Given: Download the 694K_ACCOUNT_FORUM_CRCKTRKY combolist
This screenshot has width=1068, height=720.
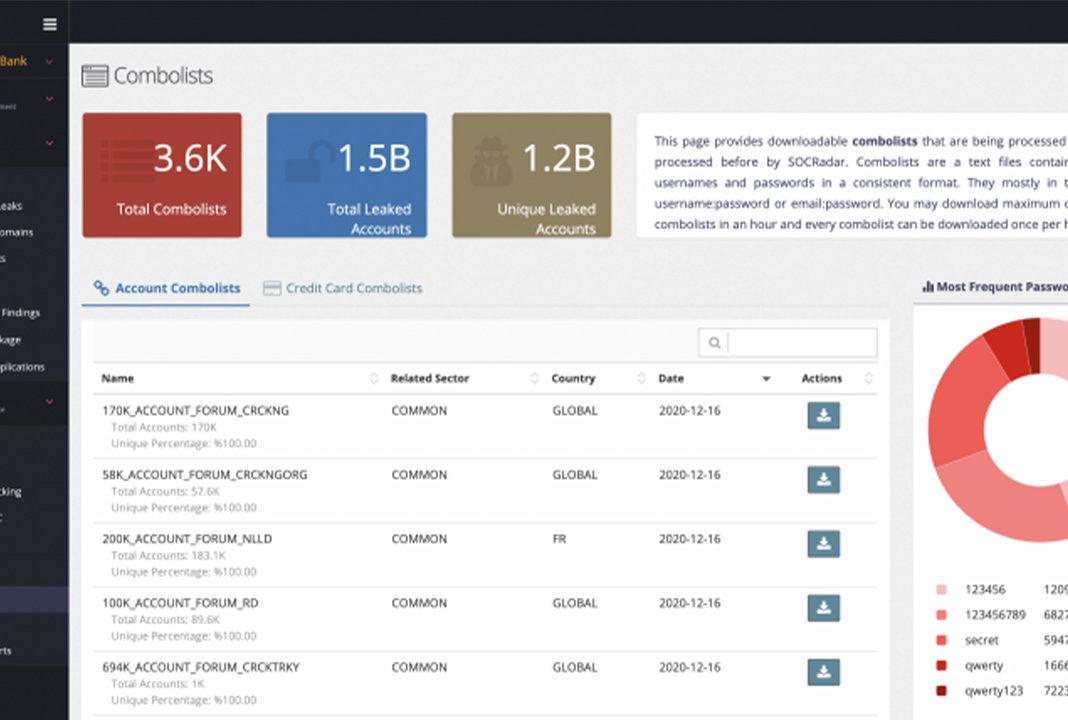Looking at the screenshot, I should [823, 672].
